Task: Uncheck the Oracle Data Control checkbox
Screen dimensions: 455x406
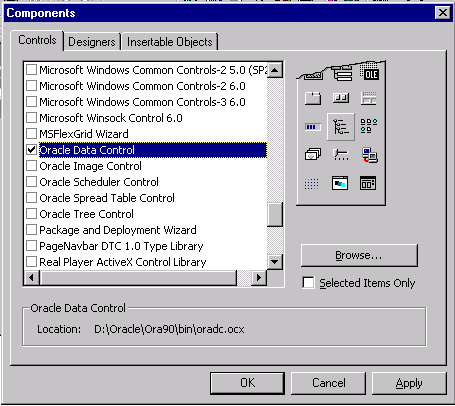Action: [31, 150]
